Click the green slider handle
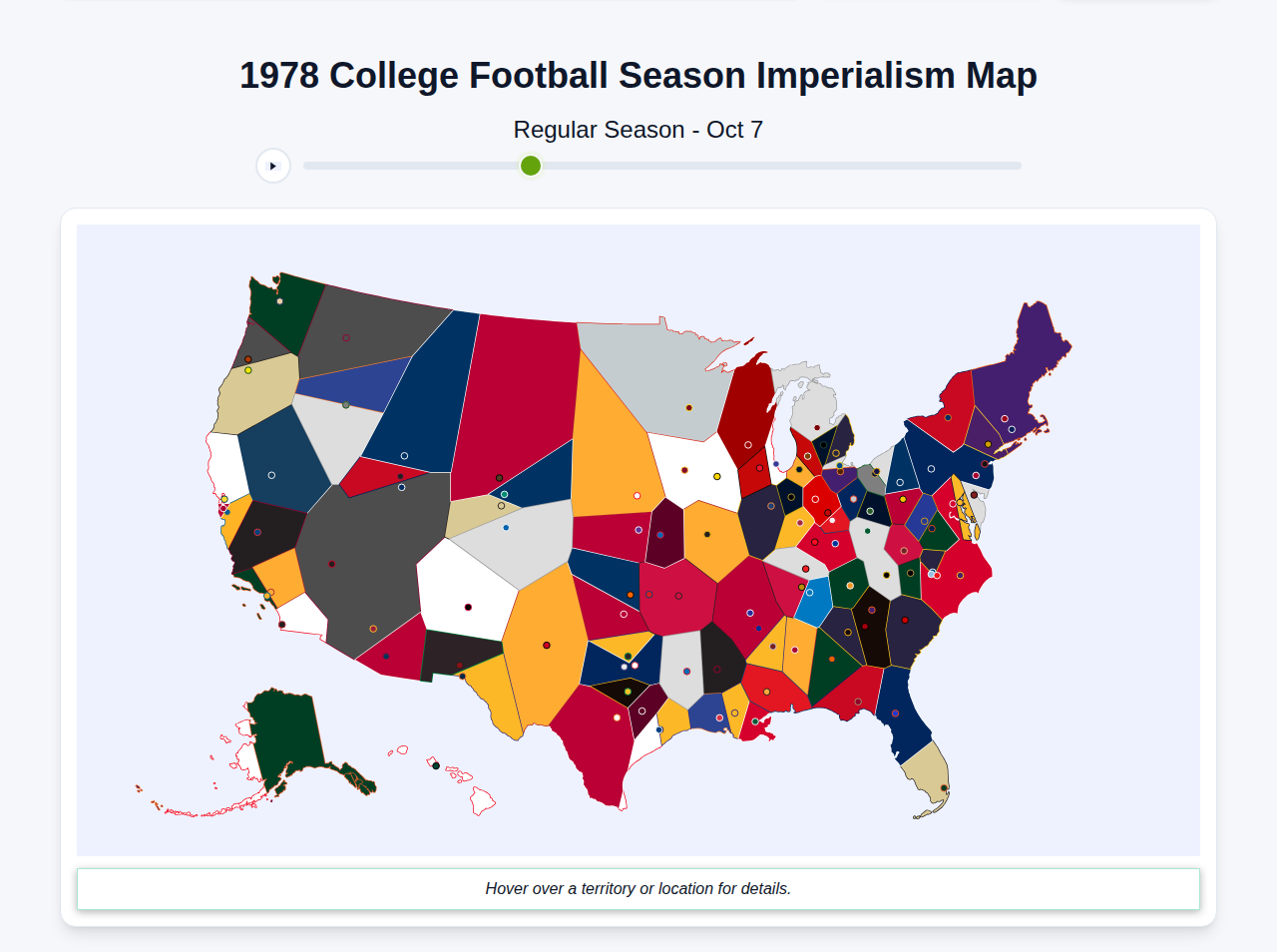 (530, 166)
